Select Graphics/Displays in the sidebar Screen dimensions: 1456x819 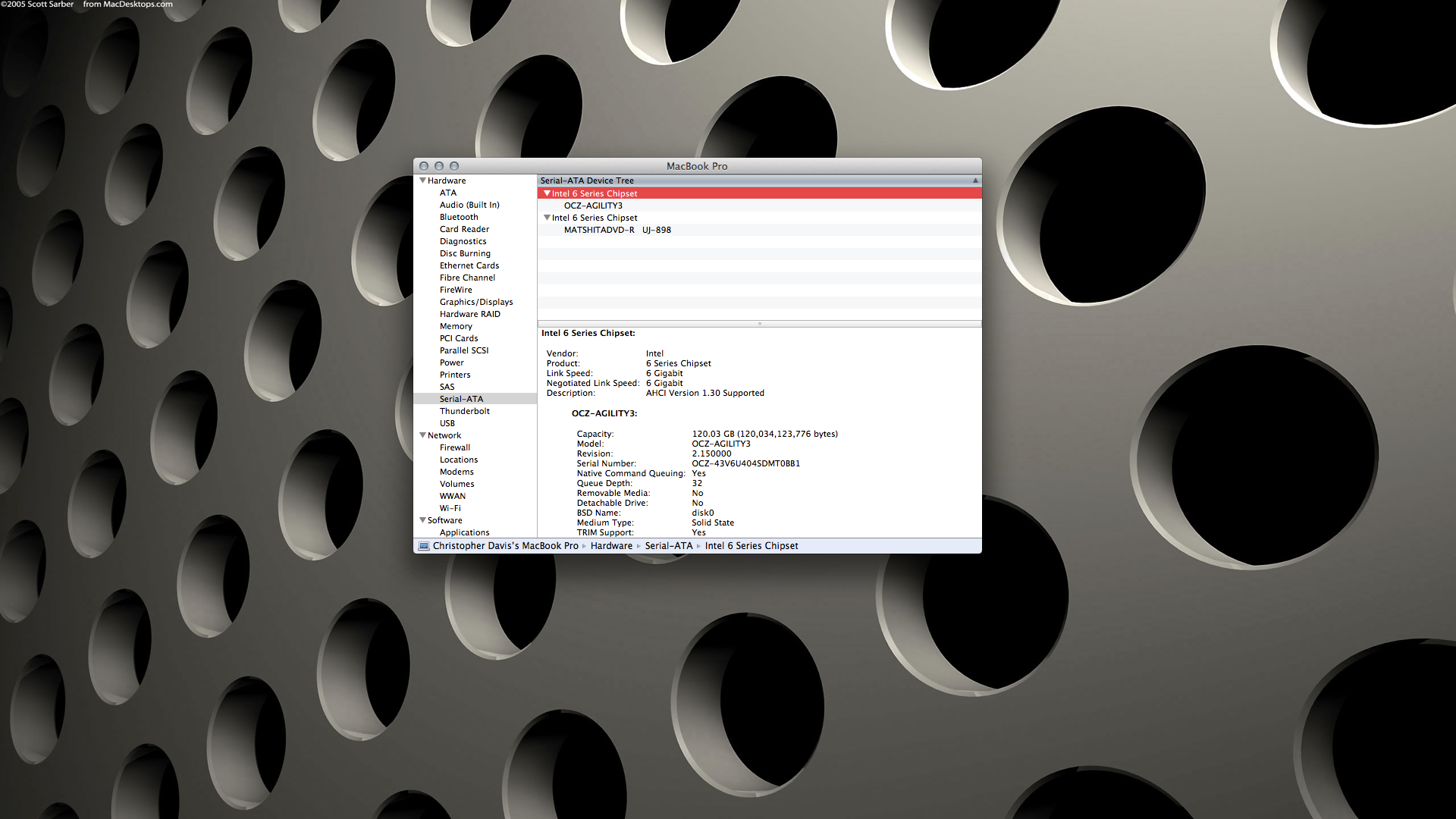(x=475, y=302)
